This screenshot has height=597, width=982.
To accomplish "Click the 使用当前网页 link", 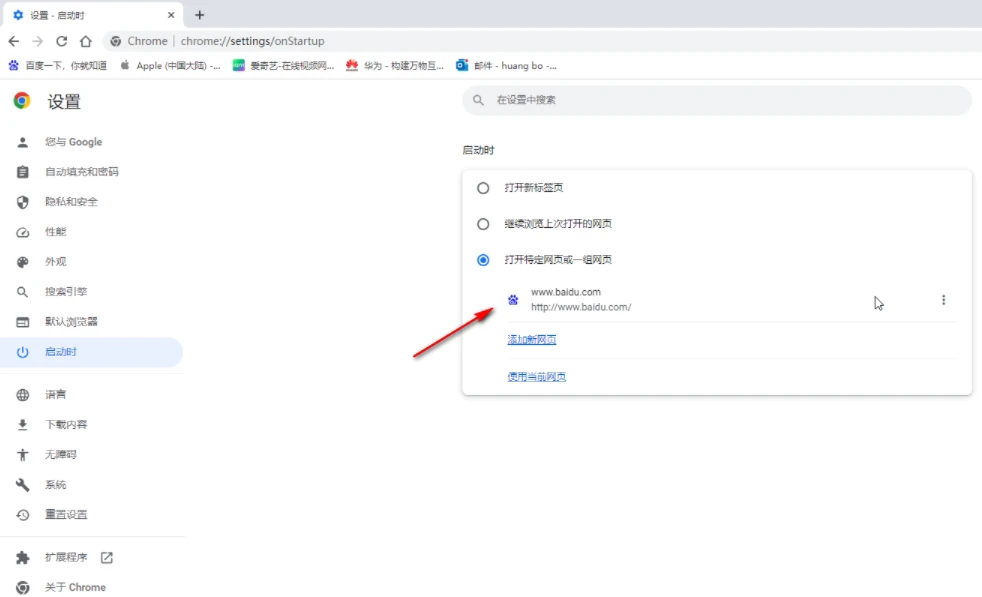I will (537, 376).
